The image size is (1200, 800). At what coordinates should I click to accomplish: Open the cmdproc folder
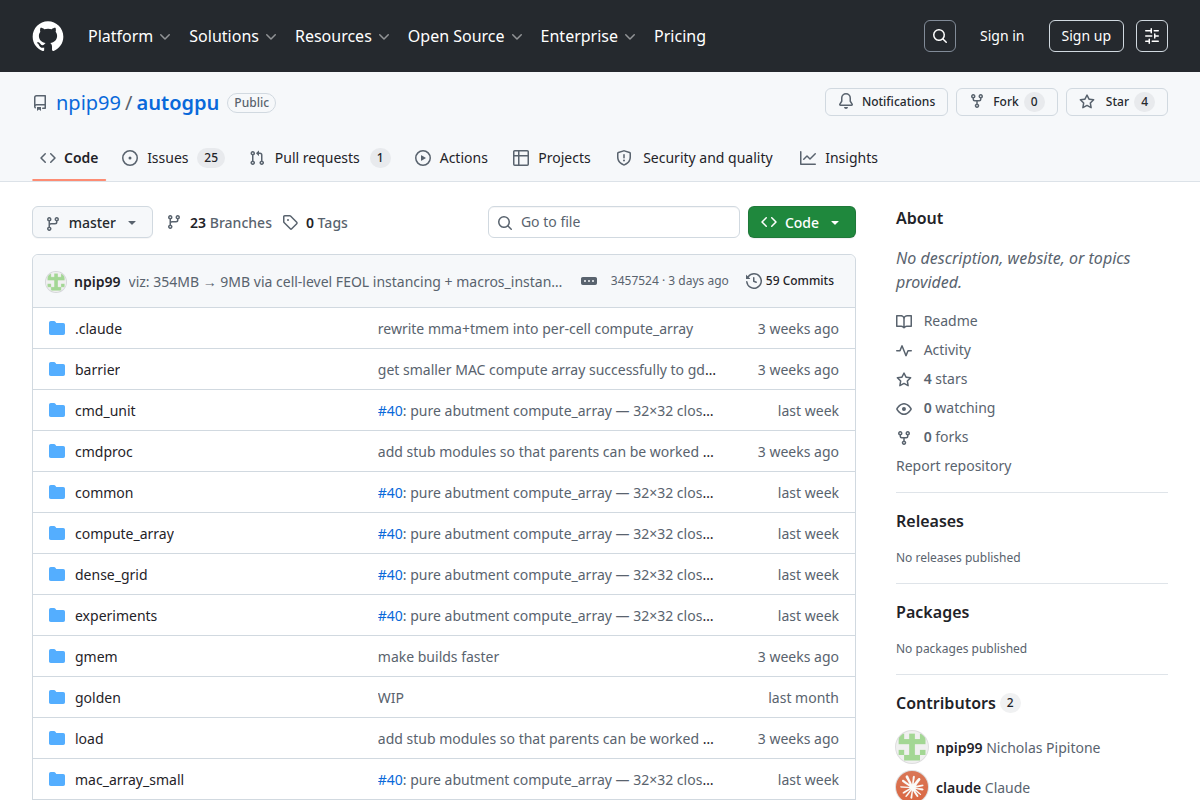pos(104,452)
